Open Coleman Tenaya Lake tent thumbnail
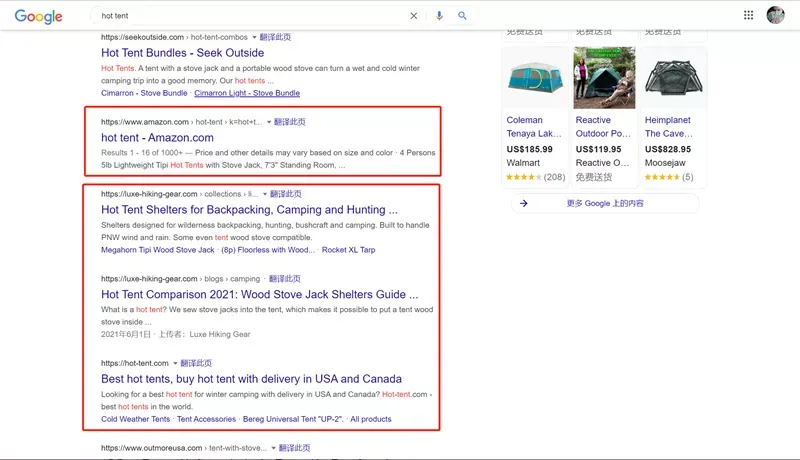This screenshot has height=460, width=800. pyautogui.click(x=535, y=78)
